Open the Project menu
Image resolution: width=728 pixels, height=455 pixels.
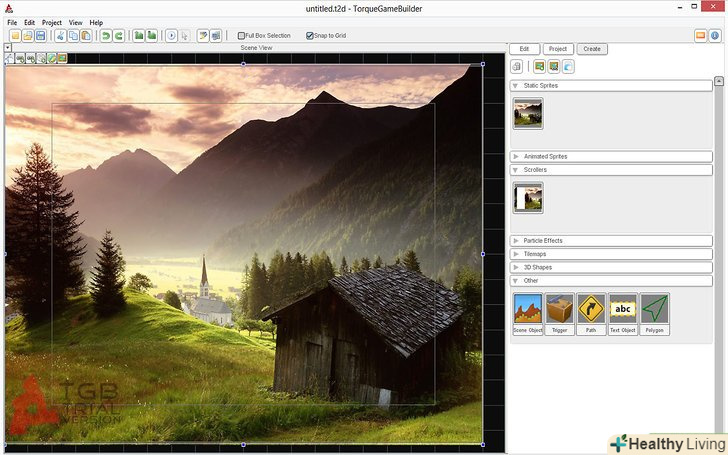51,22
